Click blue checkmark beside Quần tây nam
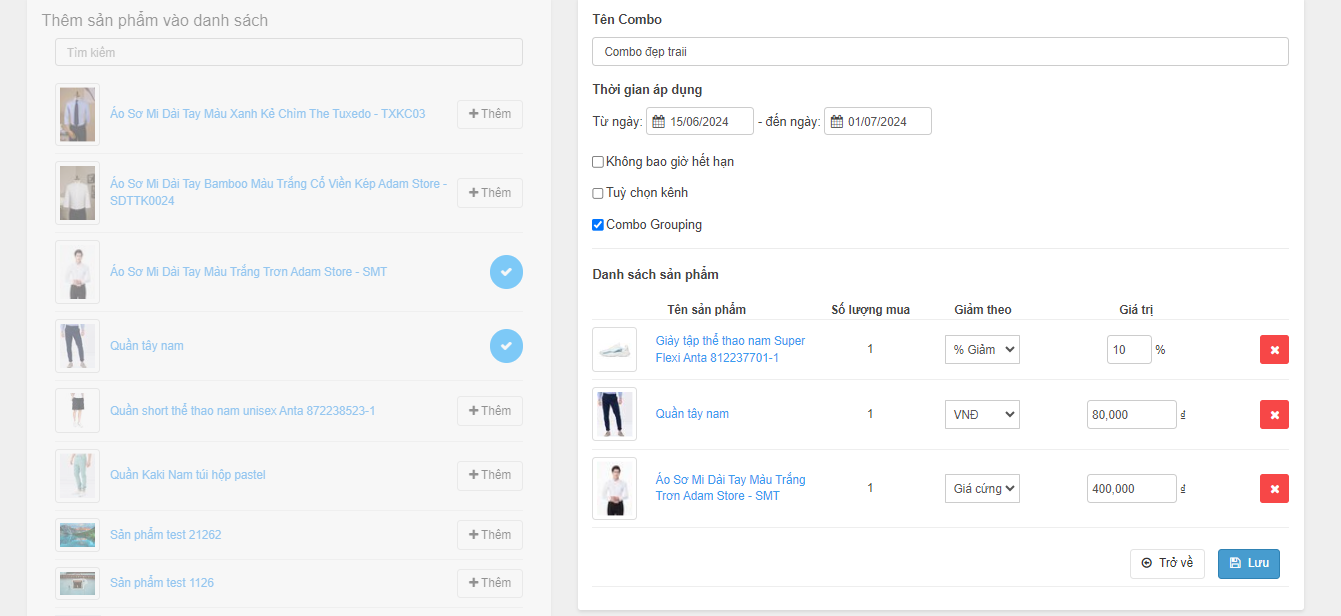Viewport: 1341px width, 616px height. point(506,346)
